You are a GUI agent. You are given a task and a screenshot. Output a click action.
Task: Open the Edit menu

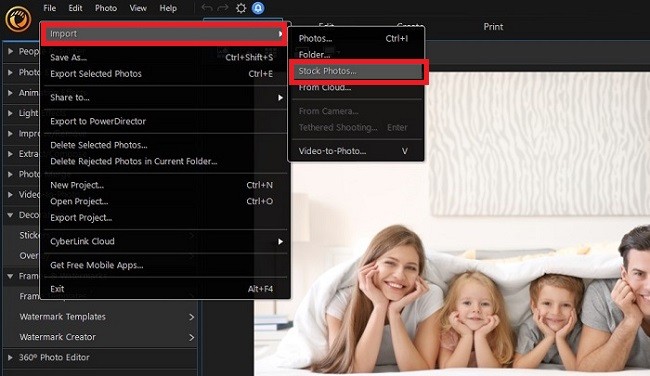(75, 8)
